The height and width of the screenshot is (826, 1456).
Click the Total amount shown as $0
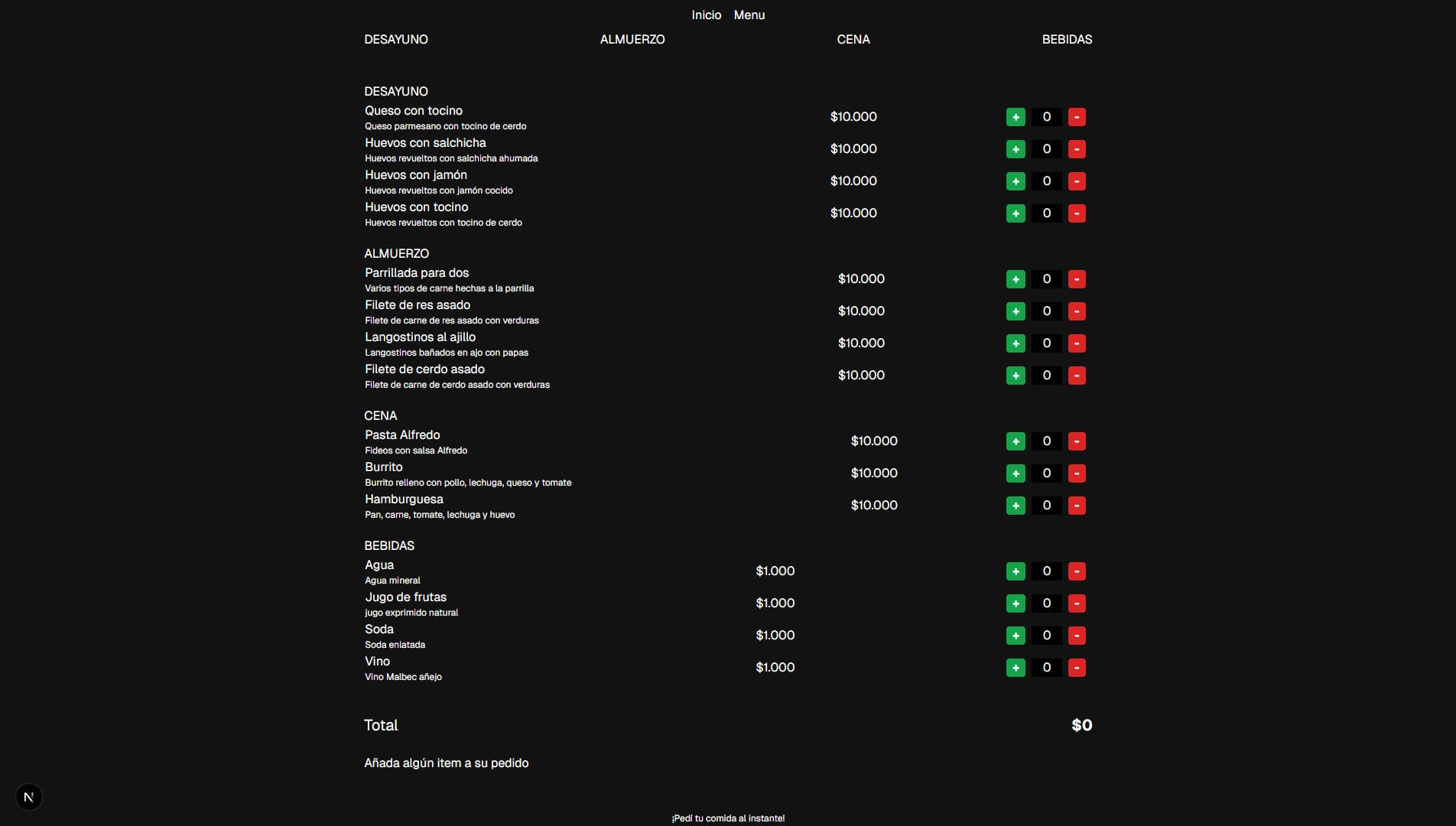point(1081,725)
